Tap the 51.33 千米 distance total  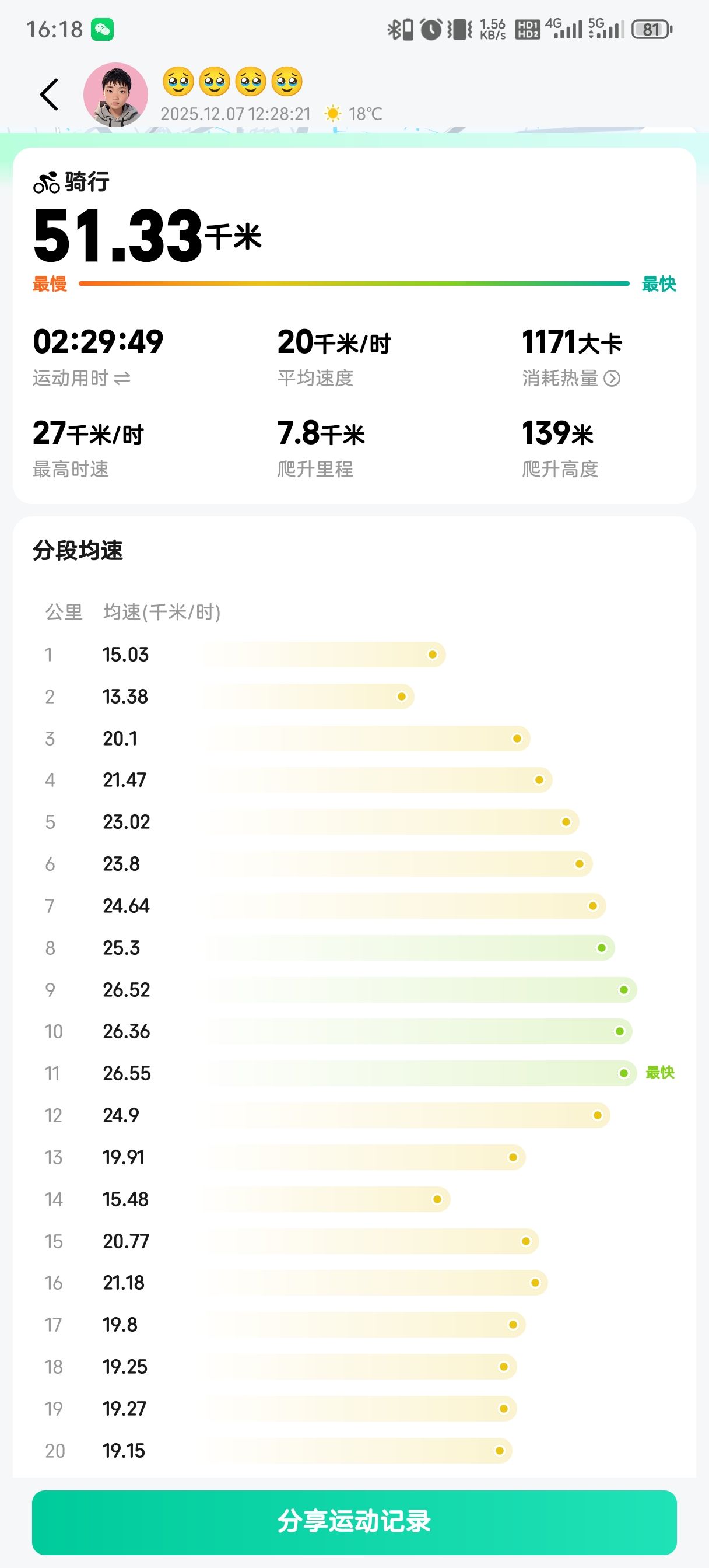148,236
